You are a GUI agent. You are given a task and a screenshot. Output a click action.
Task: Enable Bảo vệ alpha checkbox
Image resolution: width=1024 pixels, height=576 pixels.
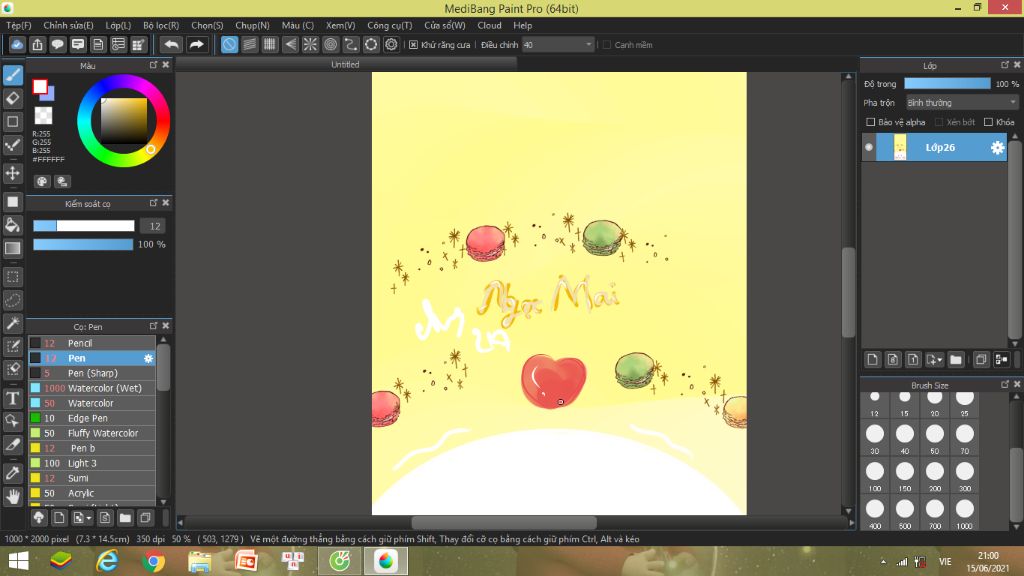pos(870,122)
